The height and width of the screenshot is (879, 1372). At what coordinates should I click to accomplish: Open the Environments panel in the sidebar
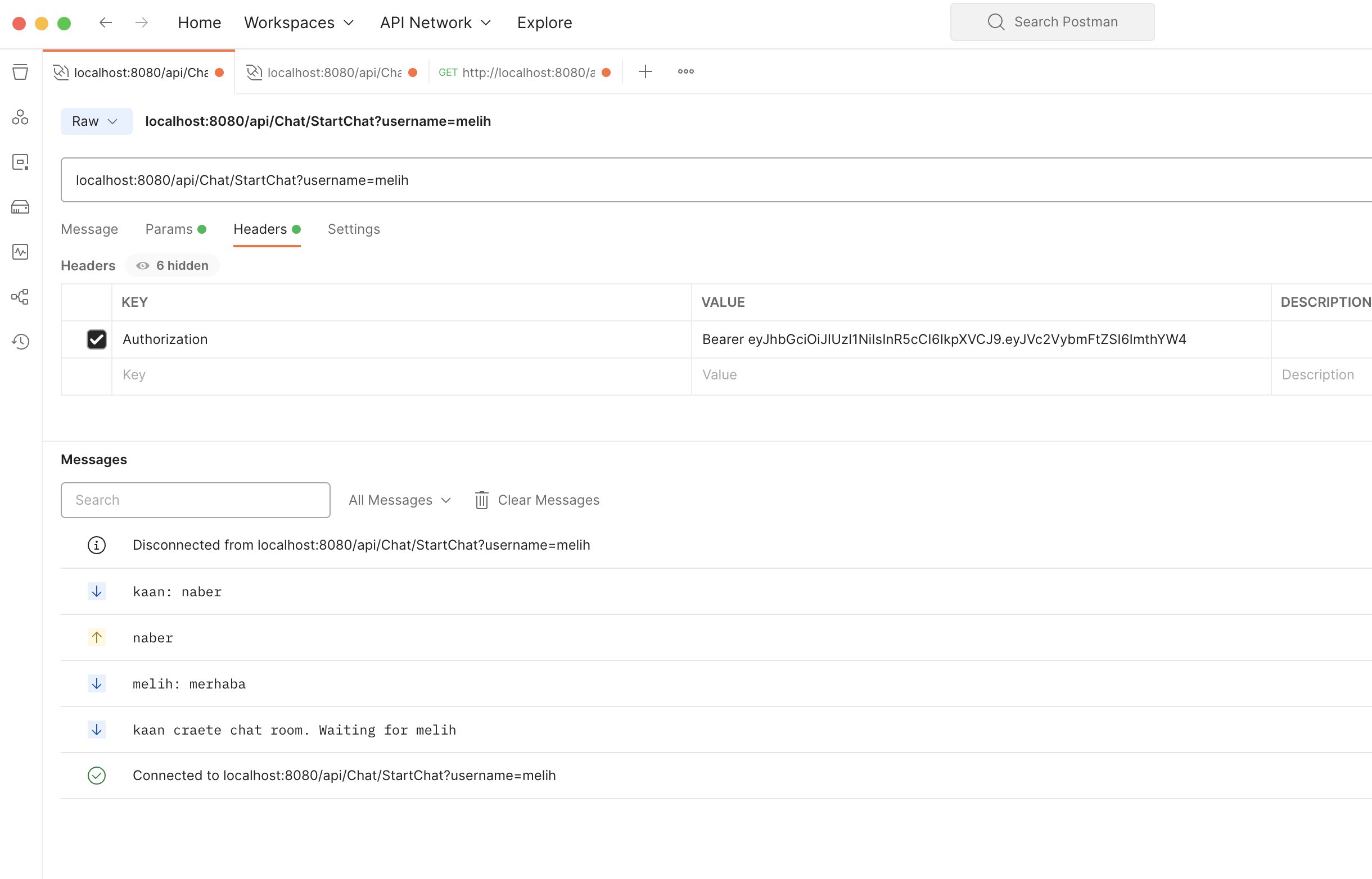tap(20, 161)
